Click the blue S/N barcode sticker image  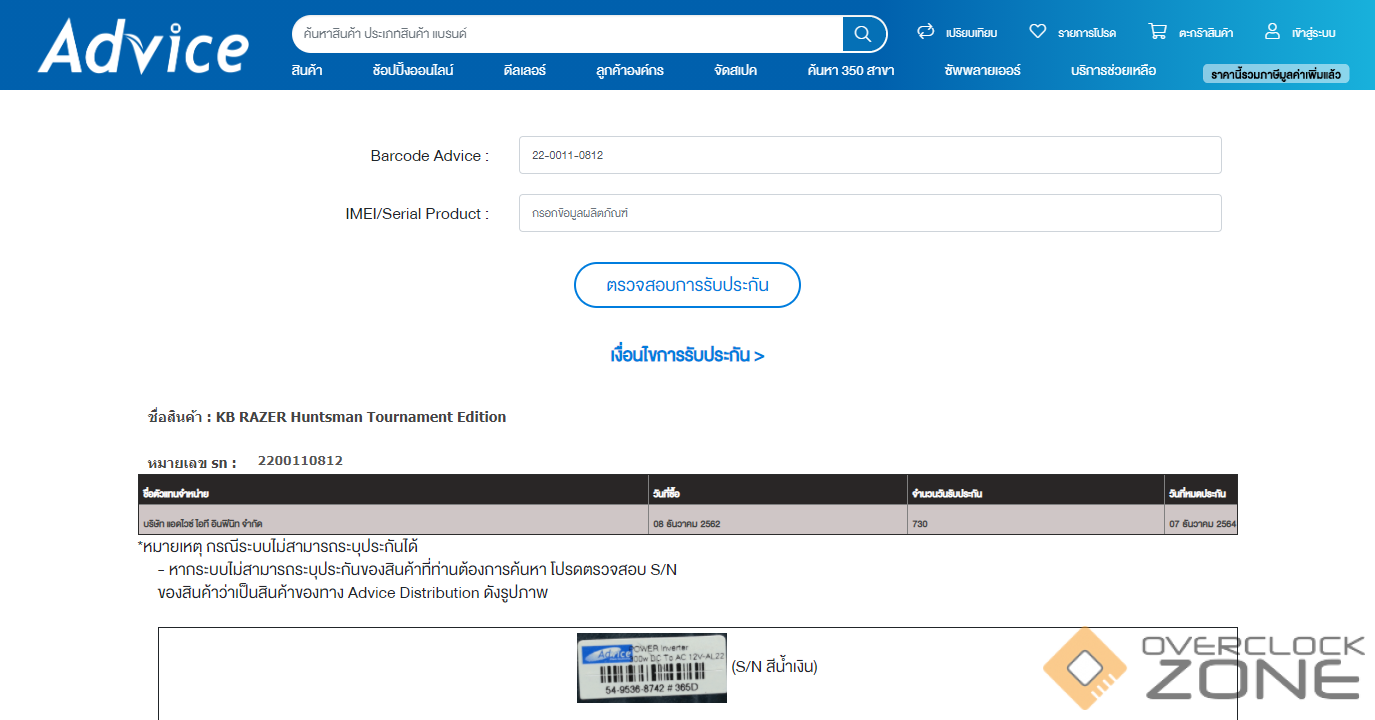[651, 667]
